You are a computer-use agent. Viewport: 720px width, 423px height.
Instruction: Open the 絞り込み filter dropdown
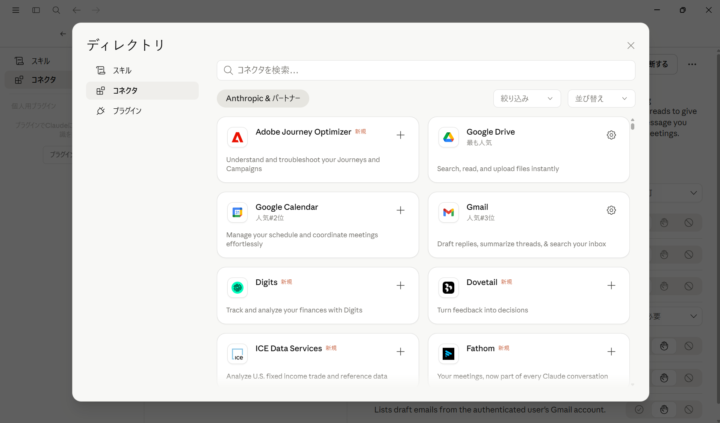[527, 98]
